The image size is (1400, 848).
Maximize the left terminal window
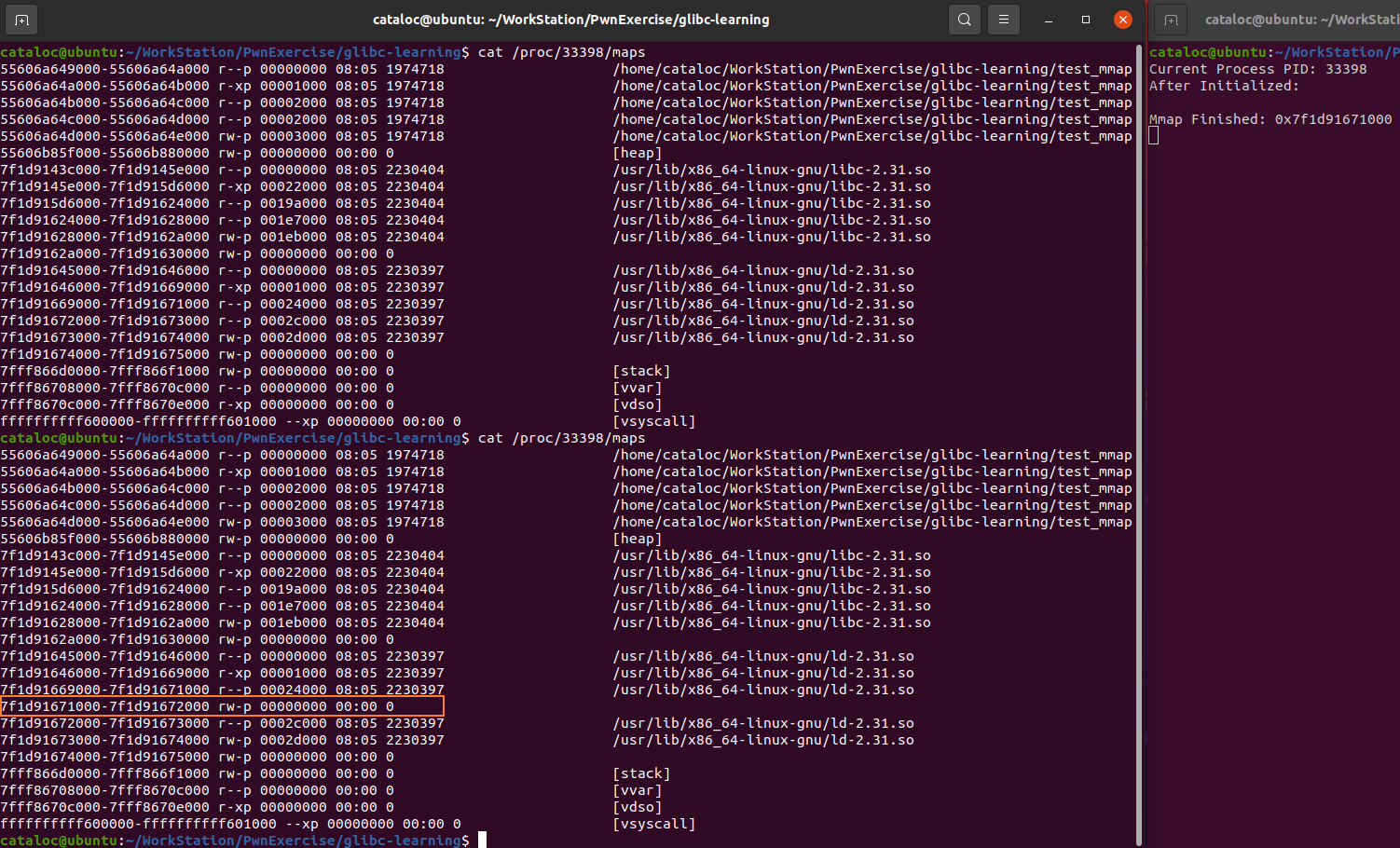click(1086, 20)
